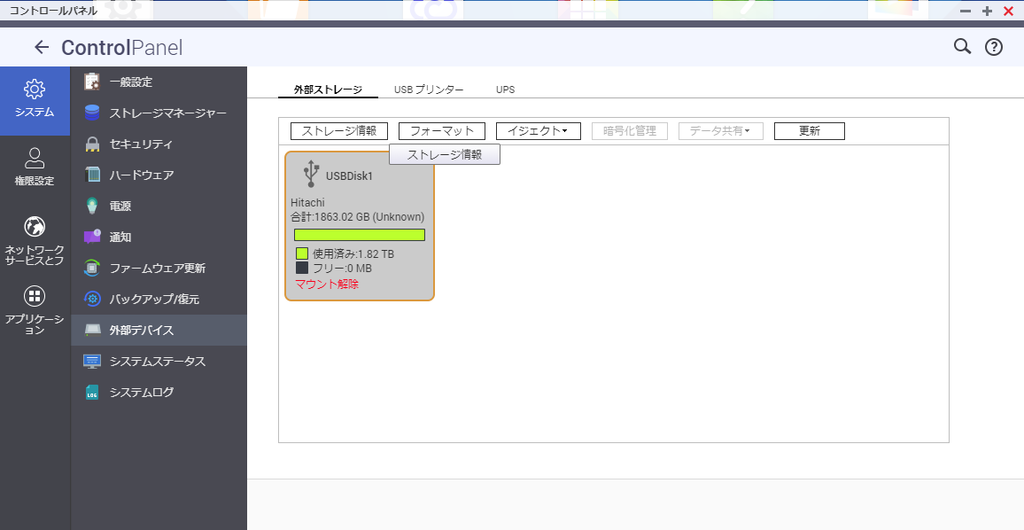Click the 通知 speech bubble icon
The height and width of the screenshot is (530, 1024).
[x=92, y=237]
